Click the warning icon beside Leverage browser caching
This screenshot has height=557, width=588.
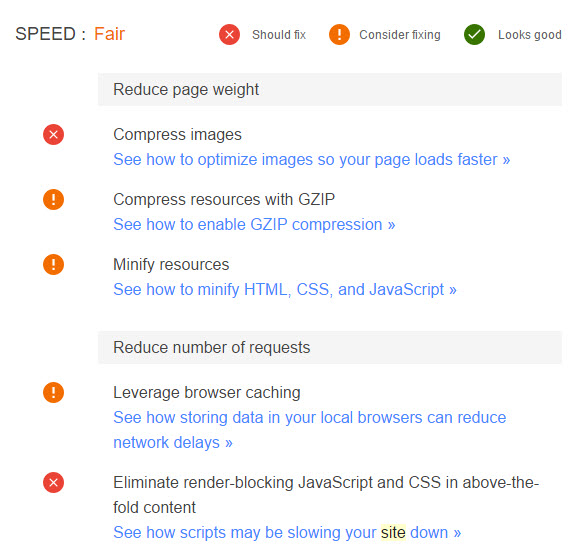pos(53,392)
